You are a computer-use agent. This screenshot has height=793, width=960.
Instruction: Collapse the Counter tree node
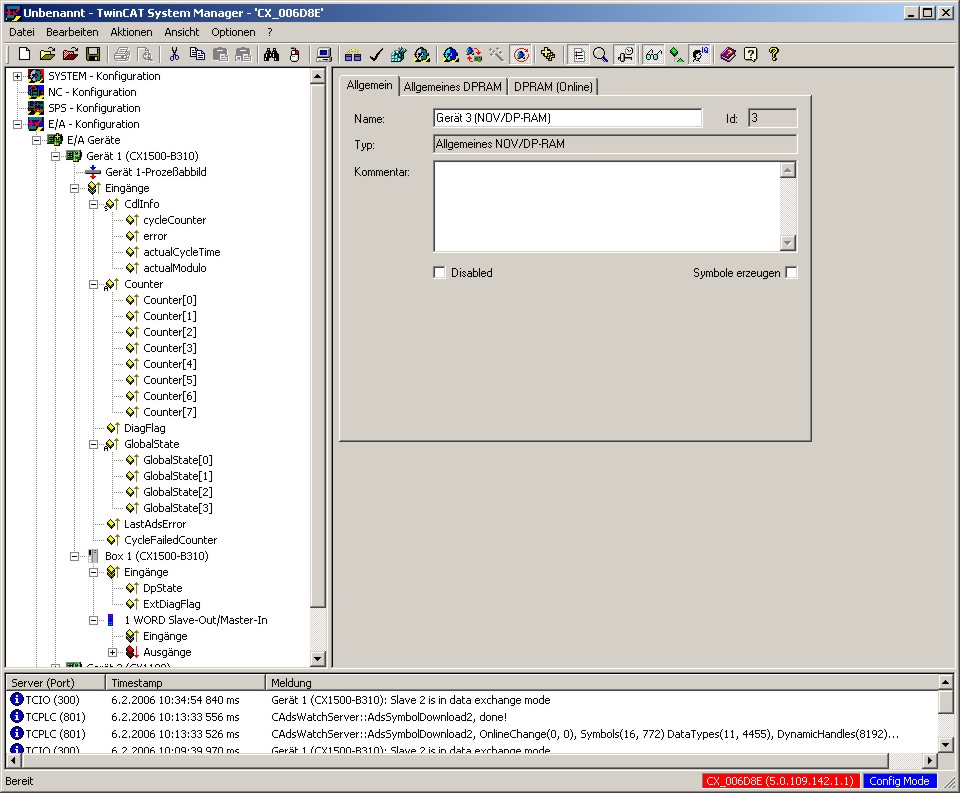coord(93,284)
